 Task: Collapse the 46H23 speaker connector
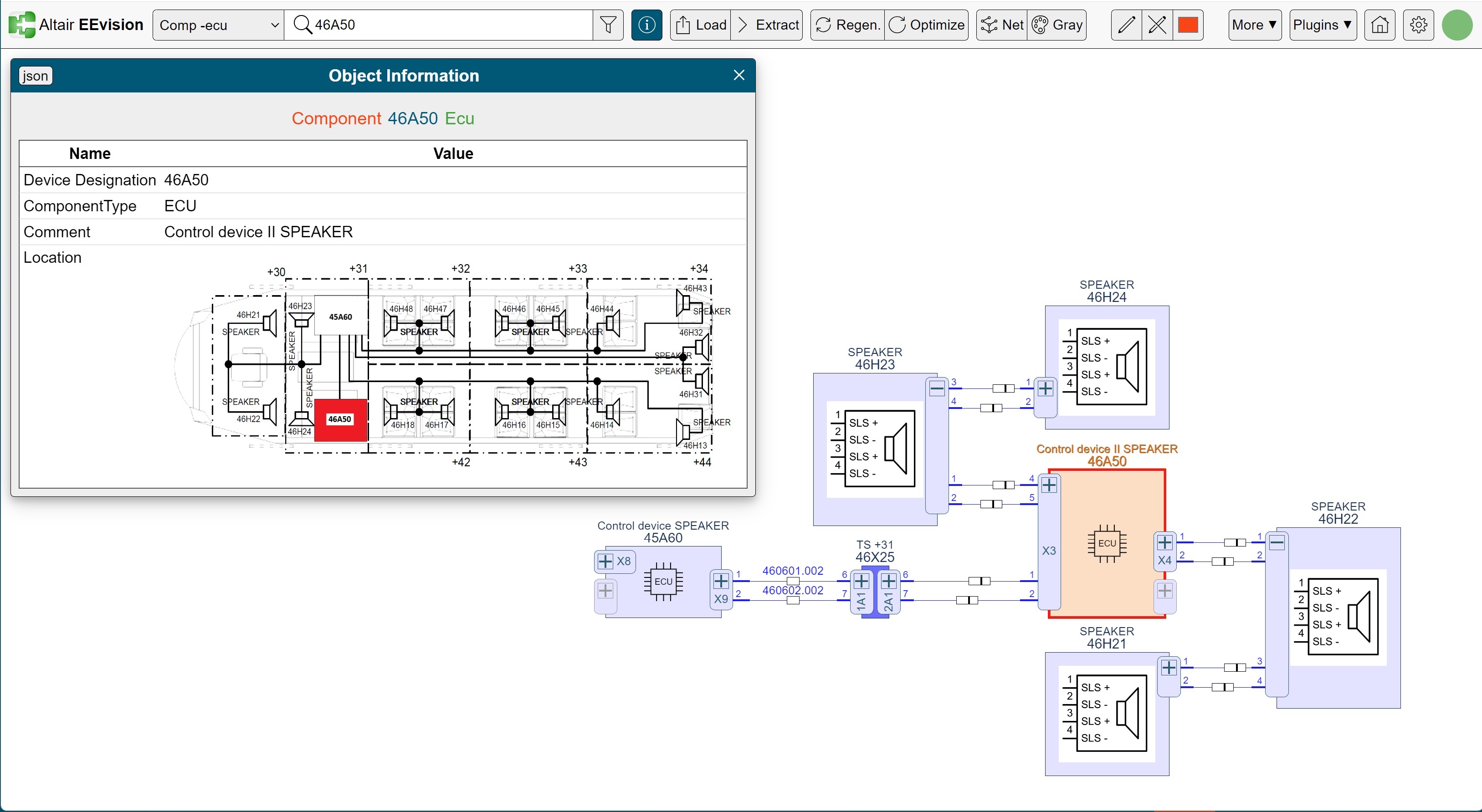coord(937,389)
